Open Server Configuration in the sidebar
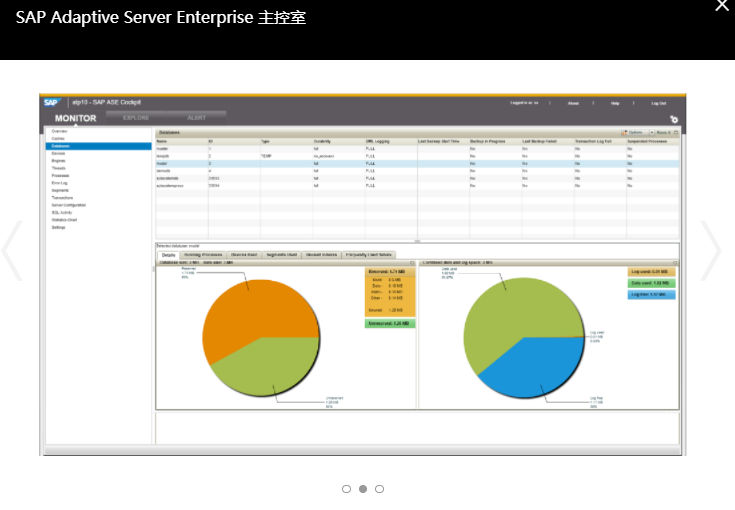This screenshot has height=510, width=735. (68, 205)
